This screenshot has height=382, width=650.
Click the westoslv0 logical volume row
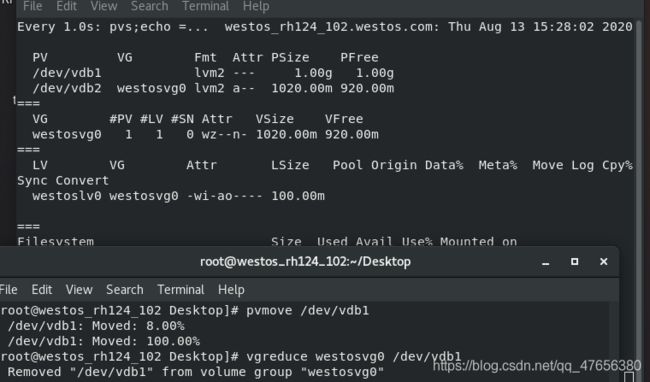pos(178,196)
